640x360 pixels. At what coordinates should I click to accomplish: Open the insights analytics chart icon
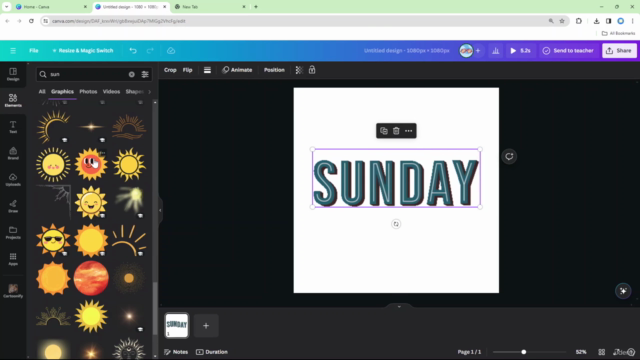496,51
